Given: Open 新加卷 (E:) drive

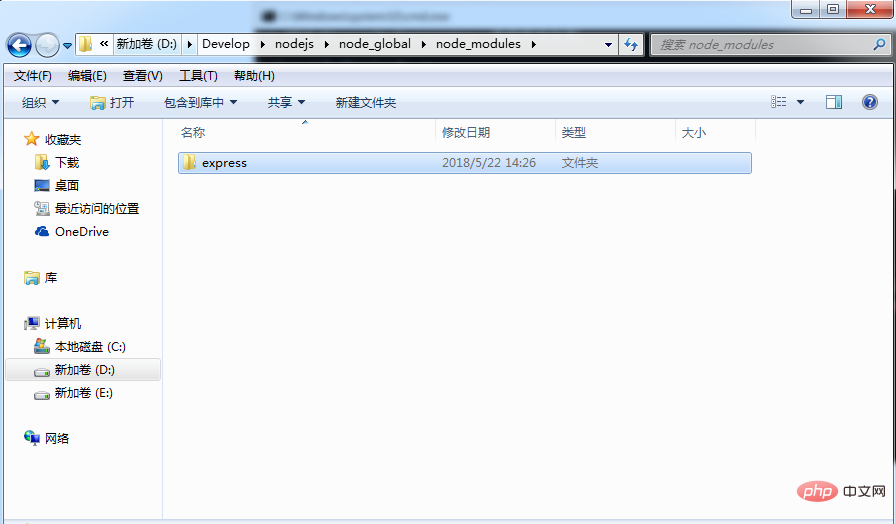Looking at the screenshot, I should (83, 393).
